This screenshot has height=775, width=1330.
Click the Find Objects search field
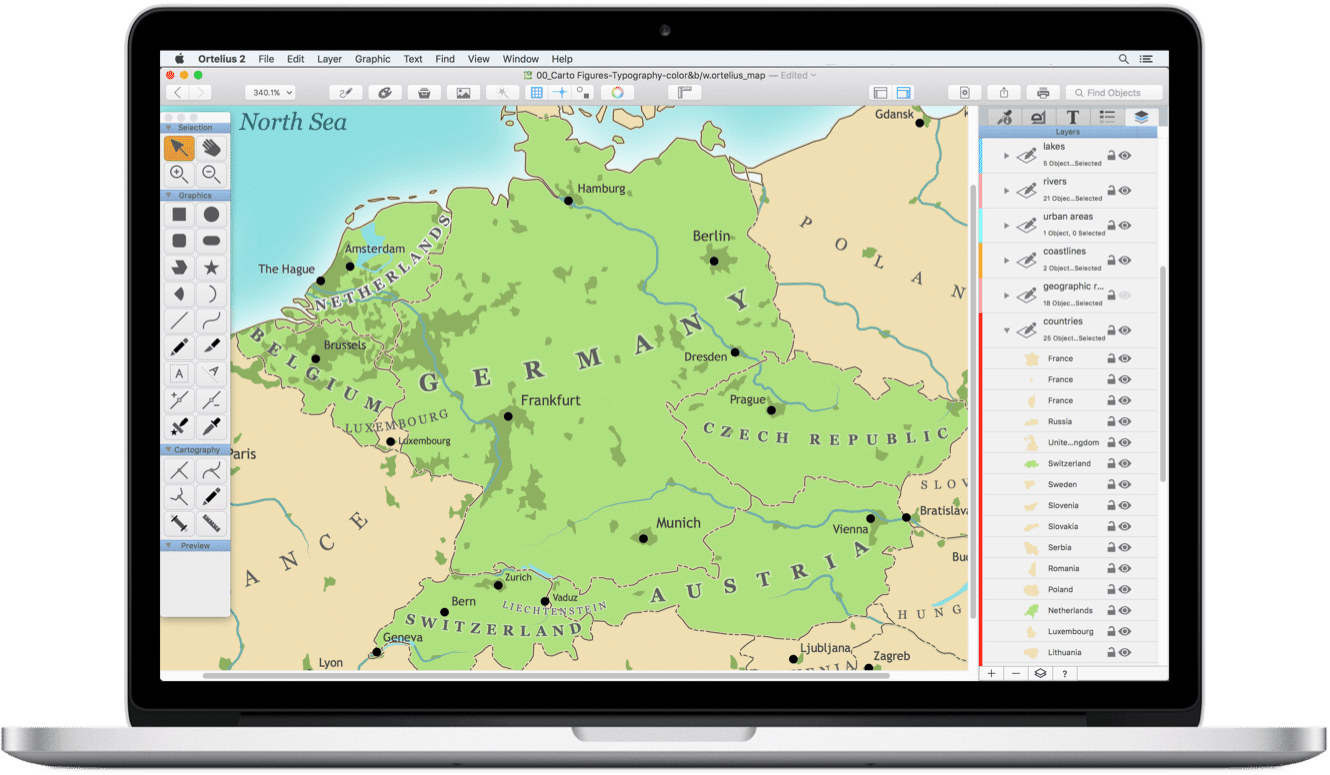click(1113, 93)
